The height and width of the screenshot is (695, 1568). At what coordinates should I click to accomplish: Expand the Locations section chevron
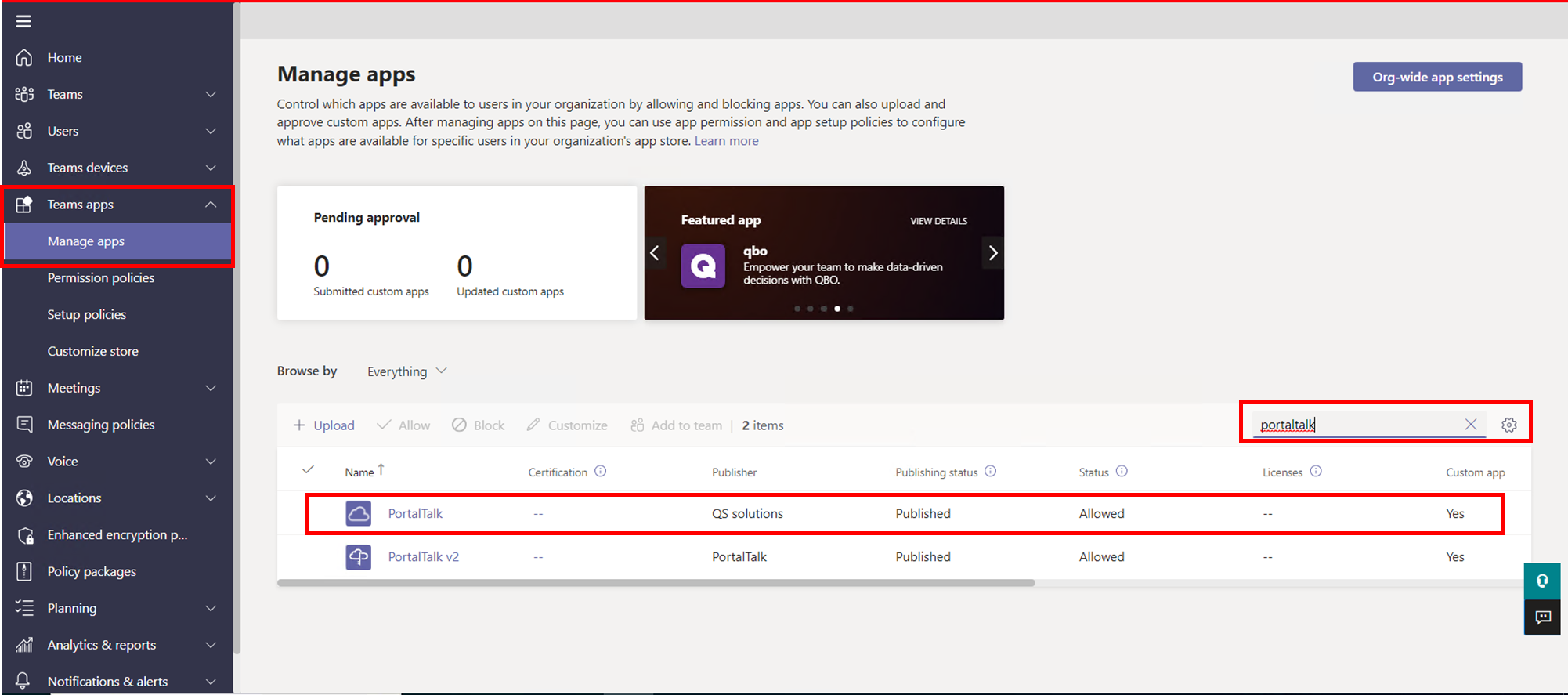coord(211,498)
